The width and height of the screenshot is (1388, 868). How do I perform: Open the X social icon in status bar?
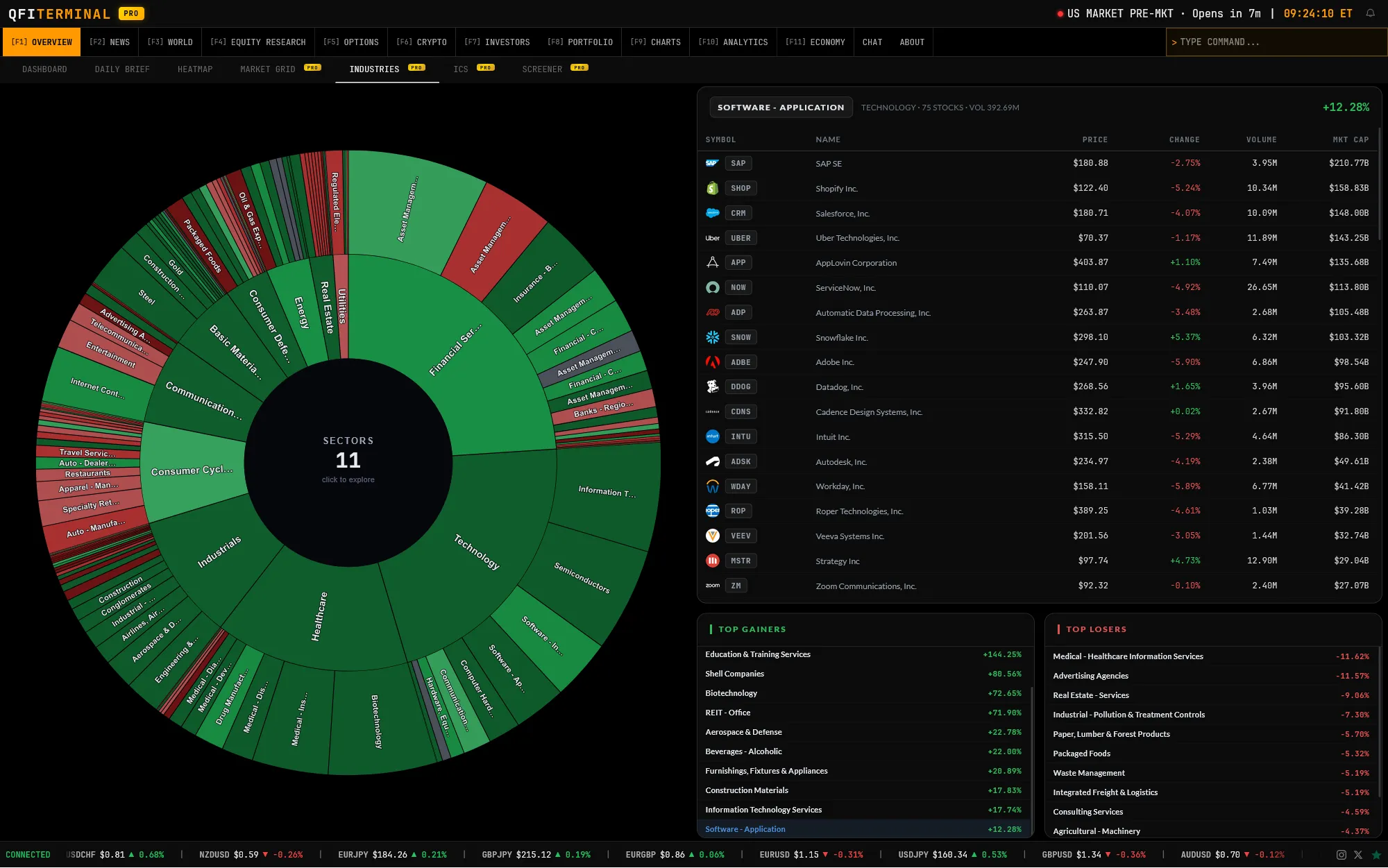(x=1358, y=855)
